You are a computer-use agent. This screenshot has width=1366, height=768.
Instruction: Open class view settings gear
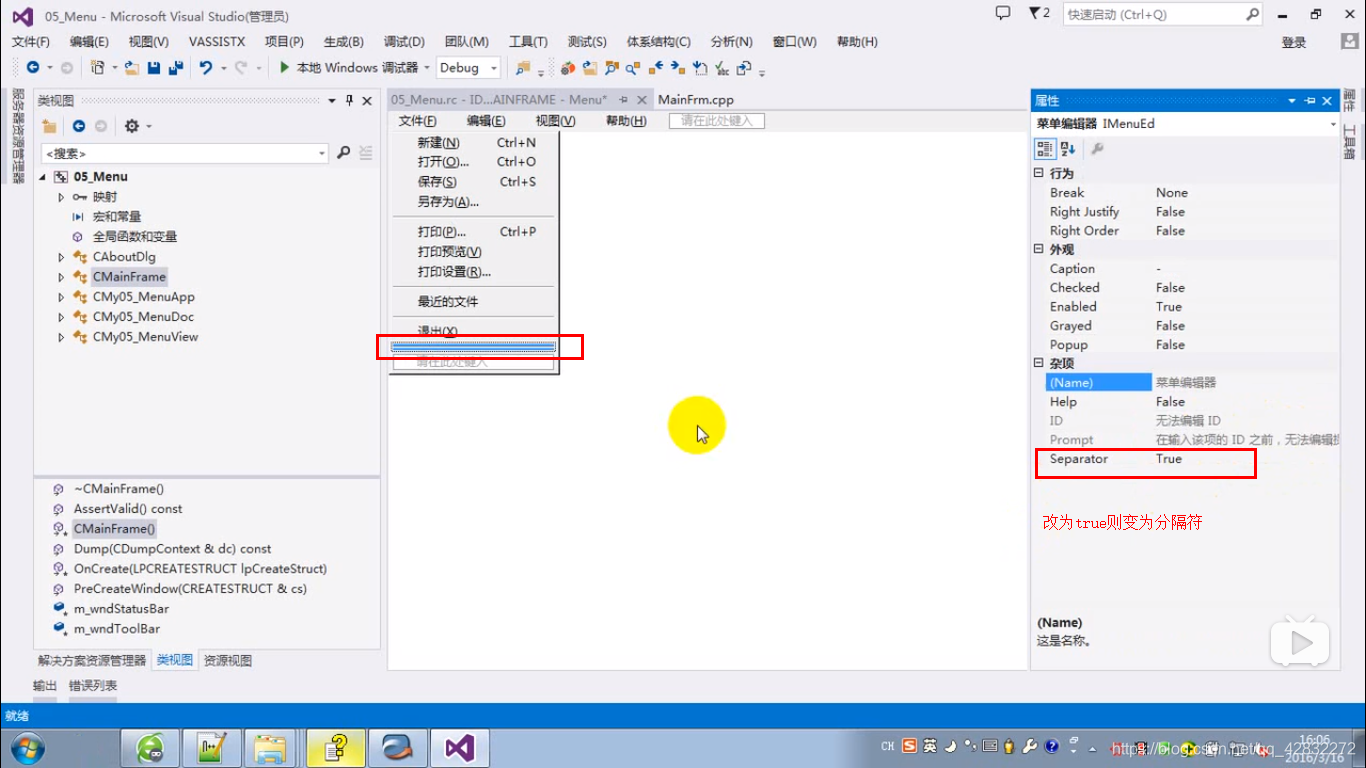pos(132,126)
